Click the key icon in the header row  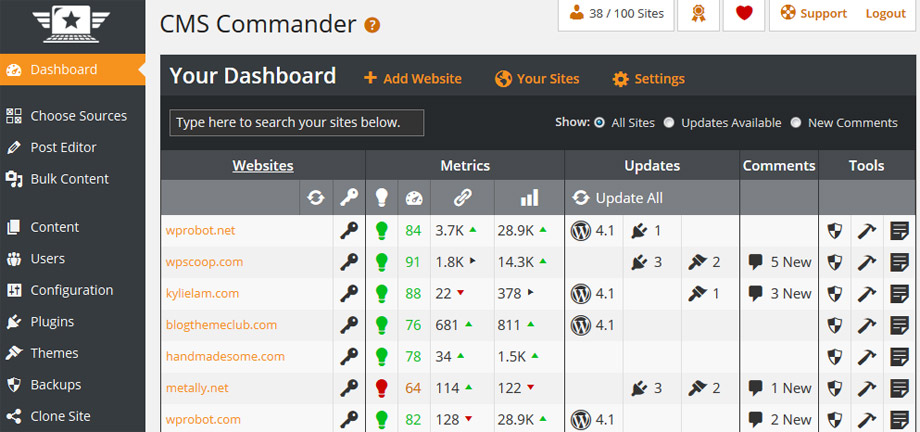pos(349,198)
